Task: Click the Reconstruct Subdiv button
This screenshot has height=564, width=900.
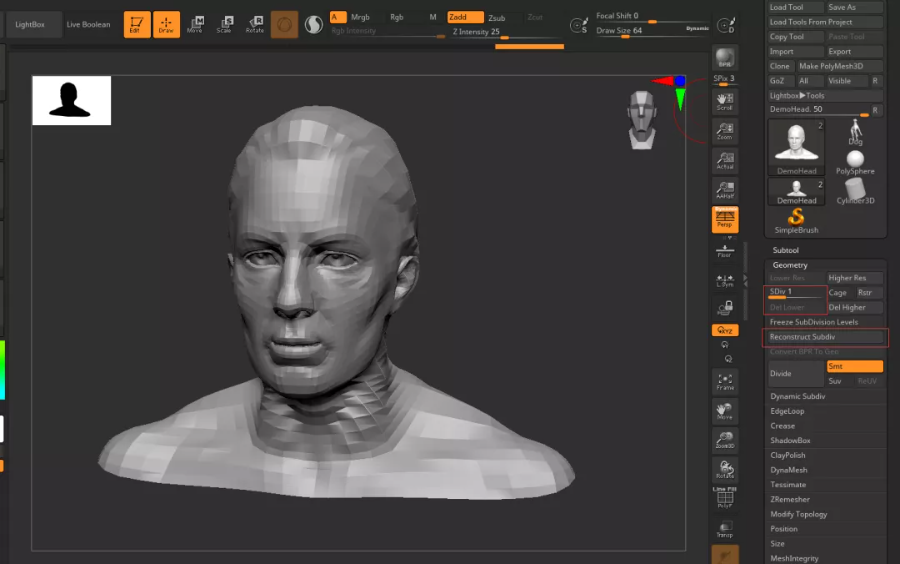Action: pyautogui.click(x=825, y=337)
